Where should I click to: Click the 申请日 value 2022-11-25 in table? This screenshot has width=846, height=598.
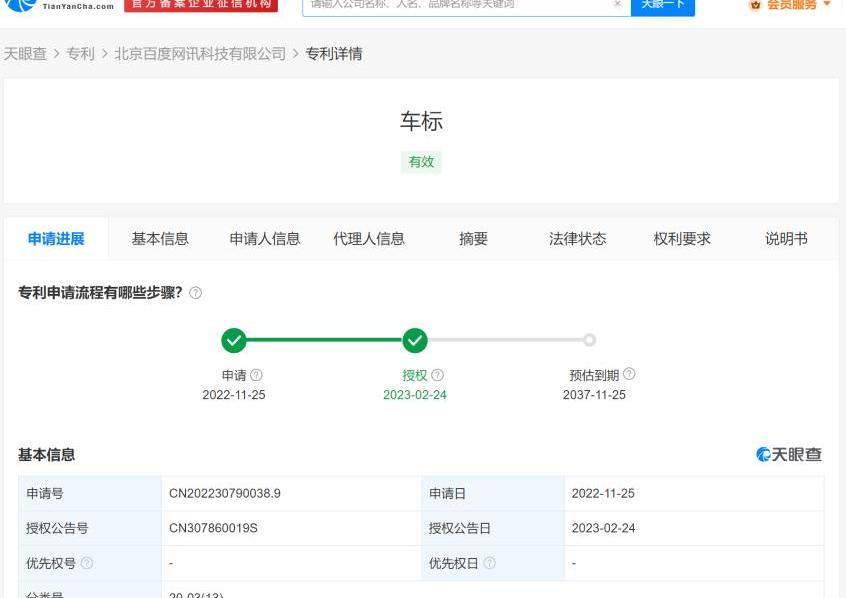603,493
